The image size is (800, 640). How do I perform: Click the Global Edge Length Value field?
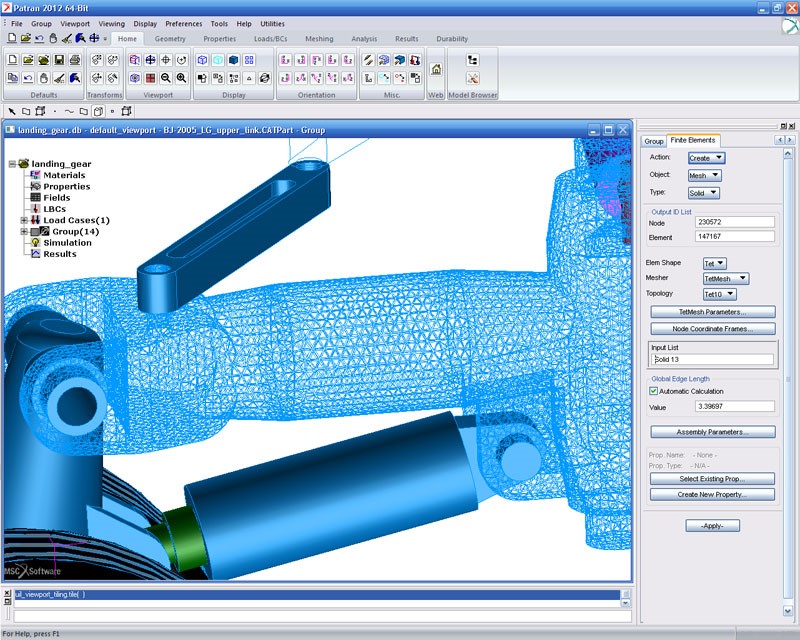(x=735, y=406)
